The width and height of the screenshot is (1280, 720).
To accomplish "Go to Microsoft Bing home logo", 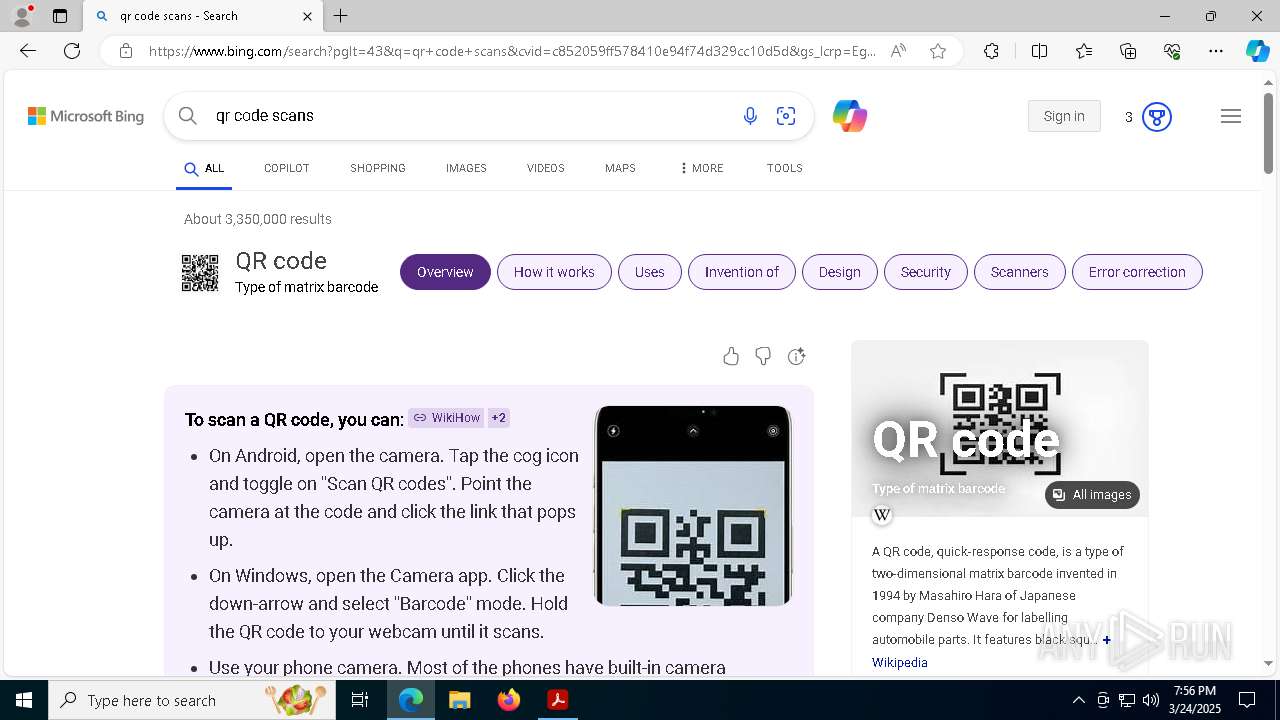I will [x=86, y=116].
